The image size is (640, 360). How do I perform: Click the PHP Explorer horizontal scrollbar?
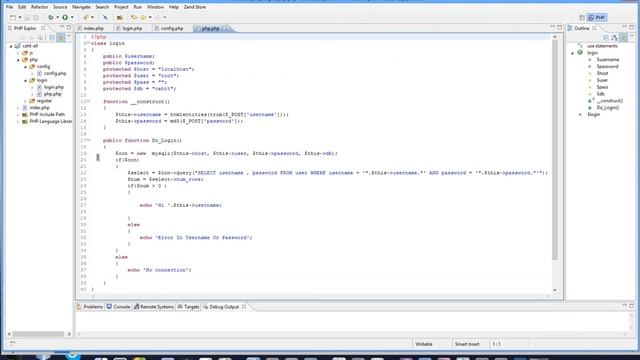[x=39, y=334]
